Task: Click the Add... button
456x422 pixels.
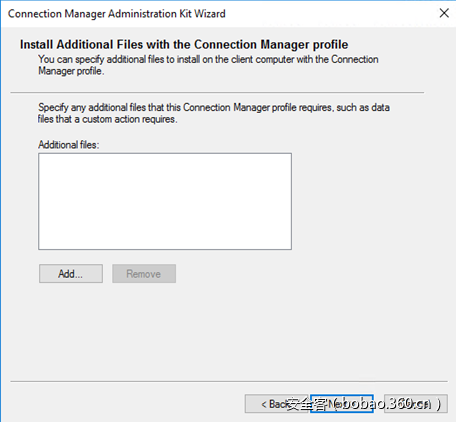Action: (x=71, y=274)
